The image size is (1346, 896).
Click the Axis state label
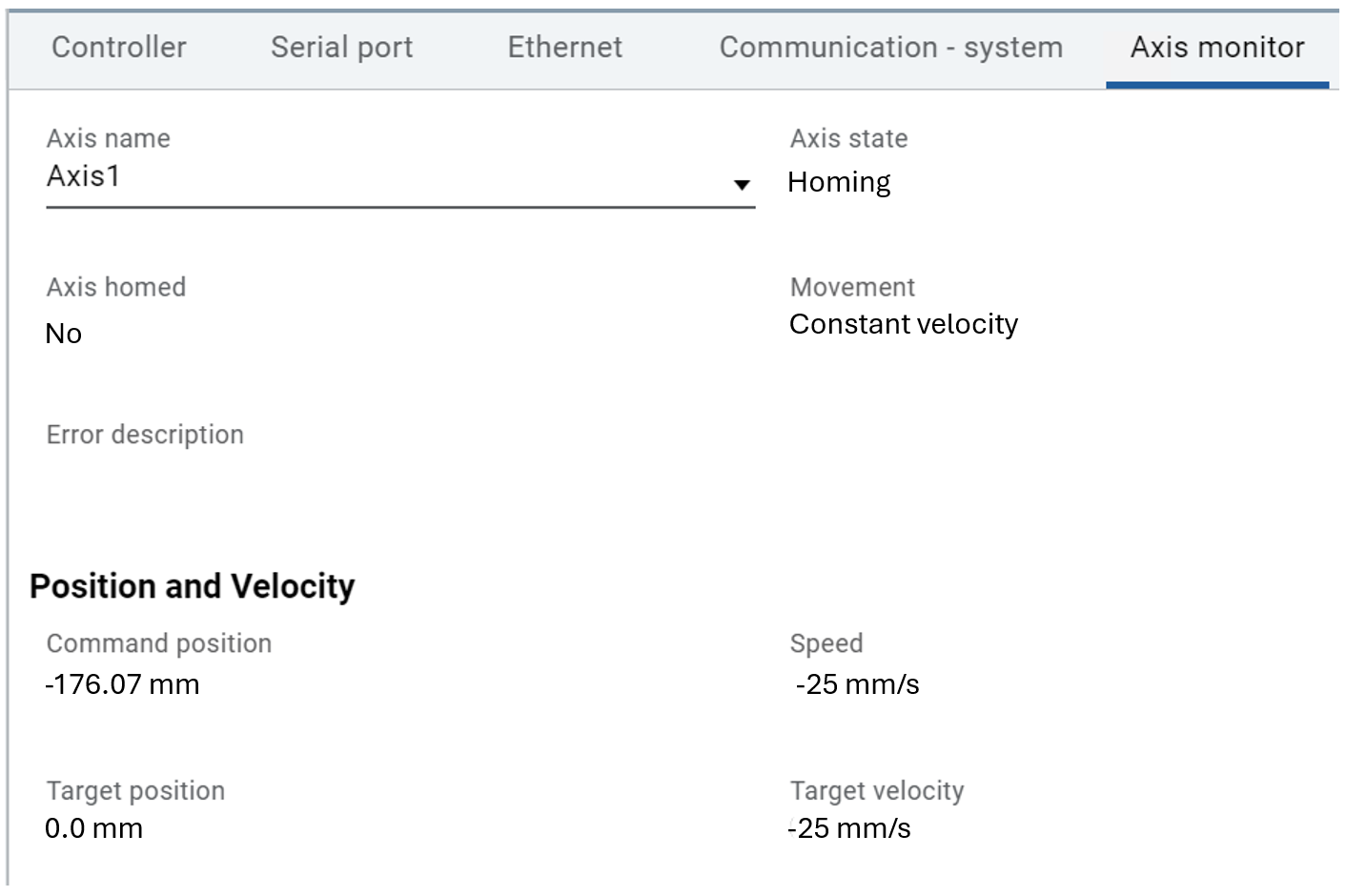pos(848,139)
